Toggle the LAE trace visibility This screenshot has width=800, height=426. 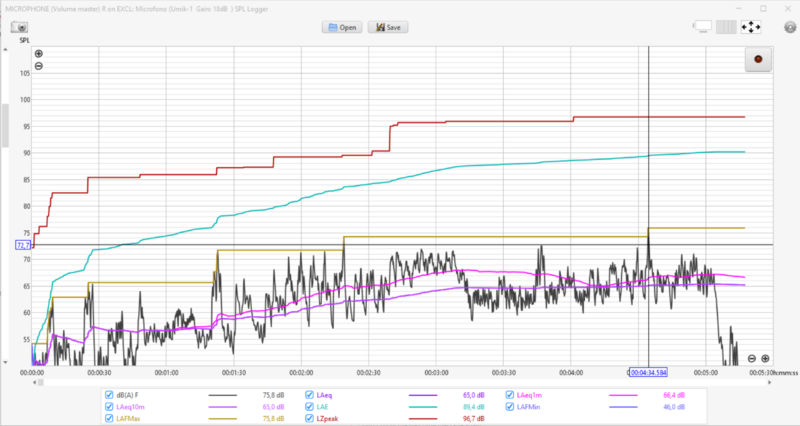pos(309,407)
